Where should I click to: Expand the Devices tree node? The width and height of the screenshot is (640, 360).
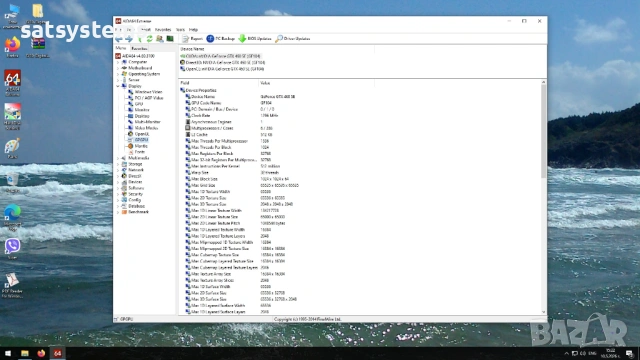point(118,182)
